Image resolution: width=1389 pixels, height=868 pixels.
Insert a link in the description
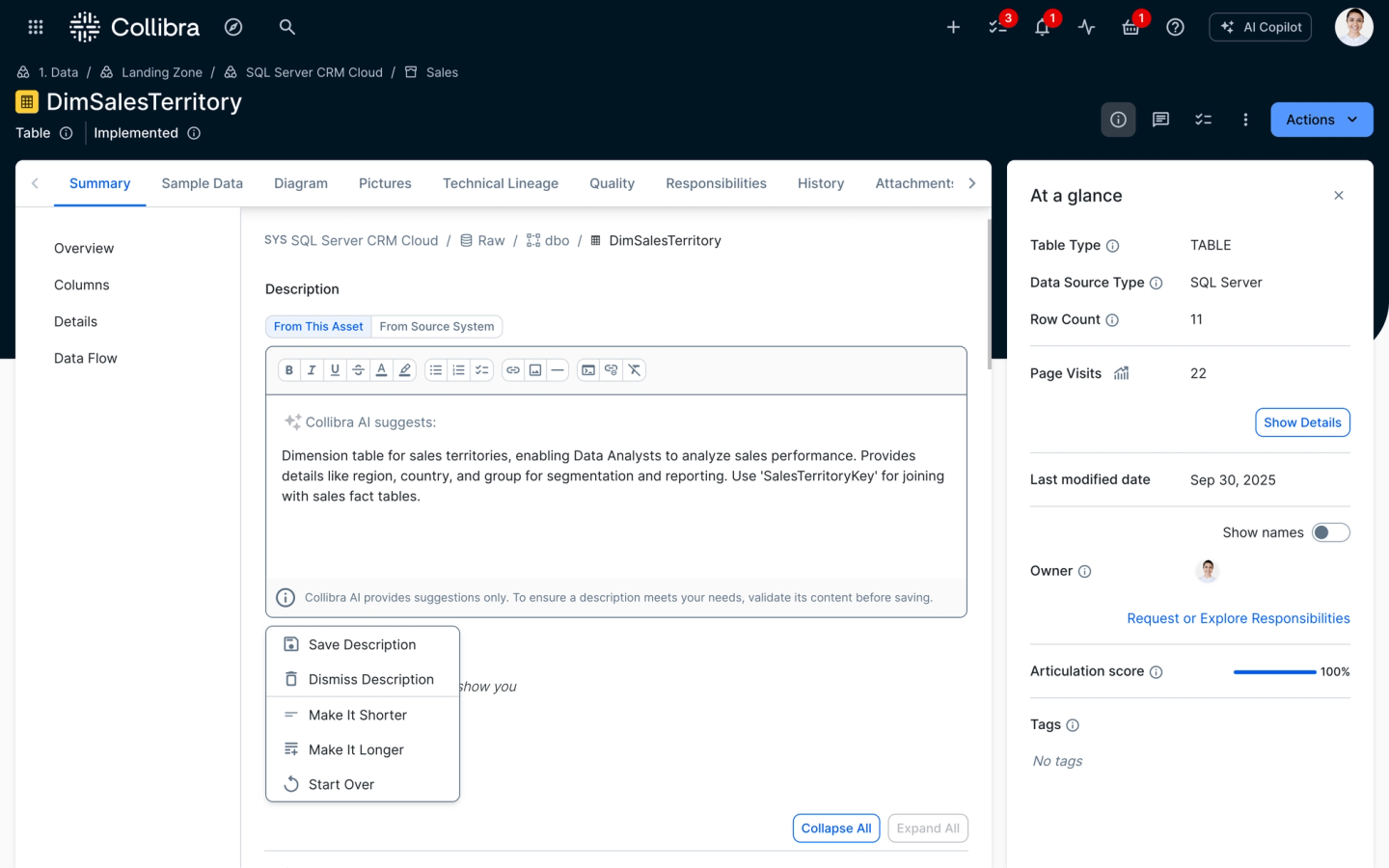pyautogui.click(x=513, y=370)
